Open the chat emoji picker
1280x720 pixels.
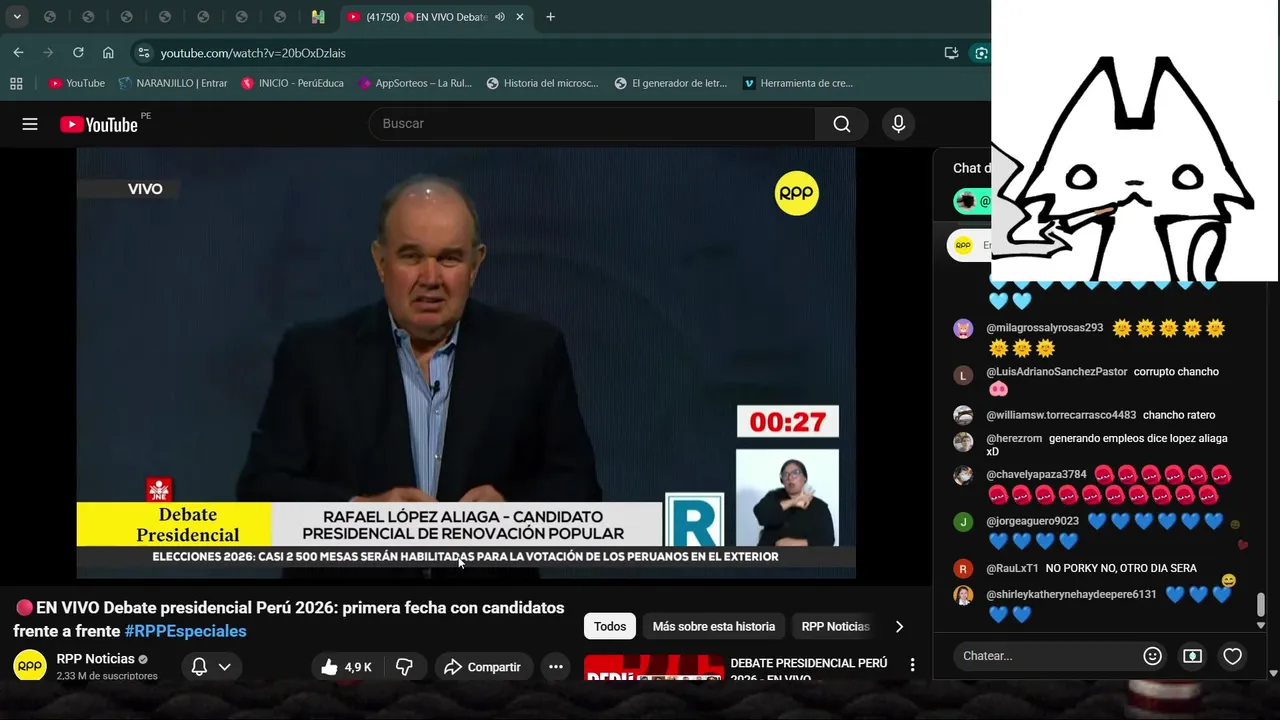1153,656
